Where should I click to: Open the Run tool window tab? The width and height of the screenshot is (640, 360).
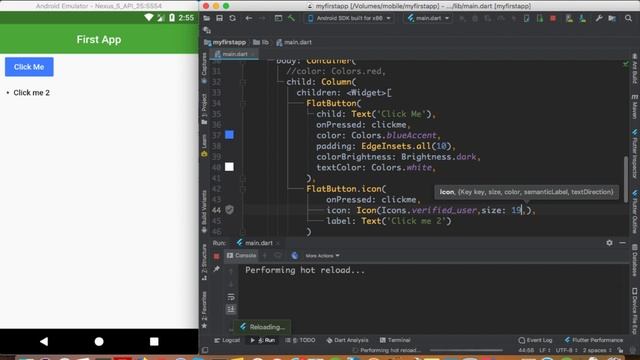point(262,340)
